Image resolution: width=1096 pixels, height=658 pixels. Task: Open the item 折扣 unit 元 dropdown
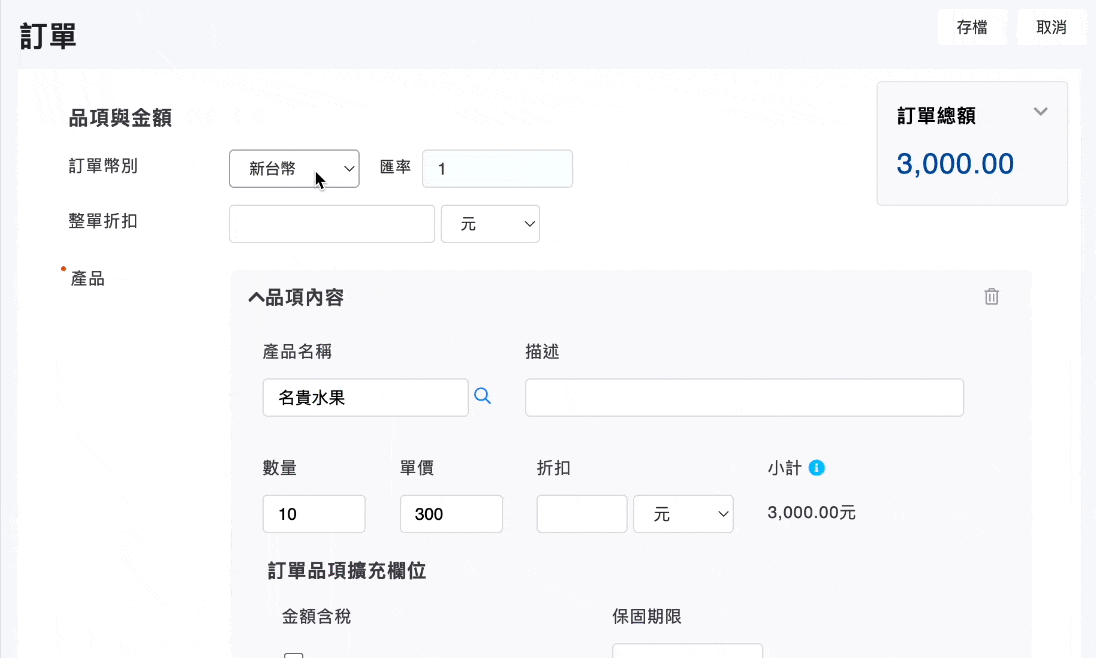[683, 514]
